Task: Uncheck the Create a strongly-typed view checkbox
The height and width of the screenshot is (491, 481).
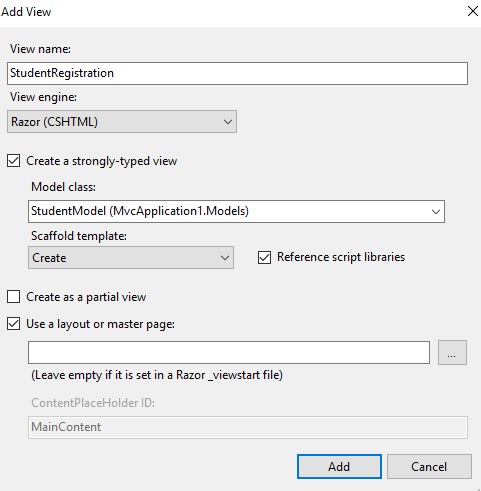Action: point(13,161)
